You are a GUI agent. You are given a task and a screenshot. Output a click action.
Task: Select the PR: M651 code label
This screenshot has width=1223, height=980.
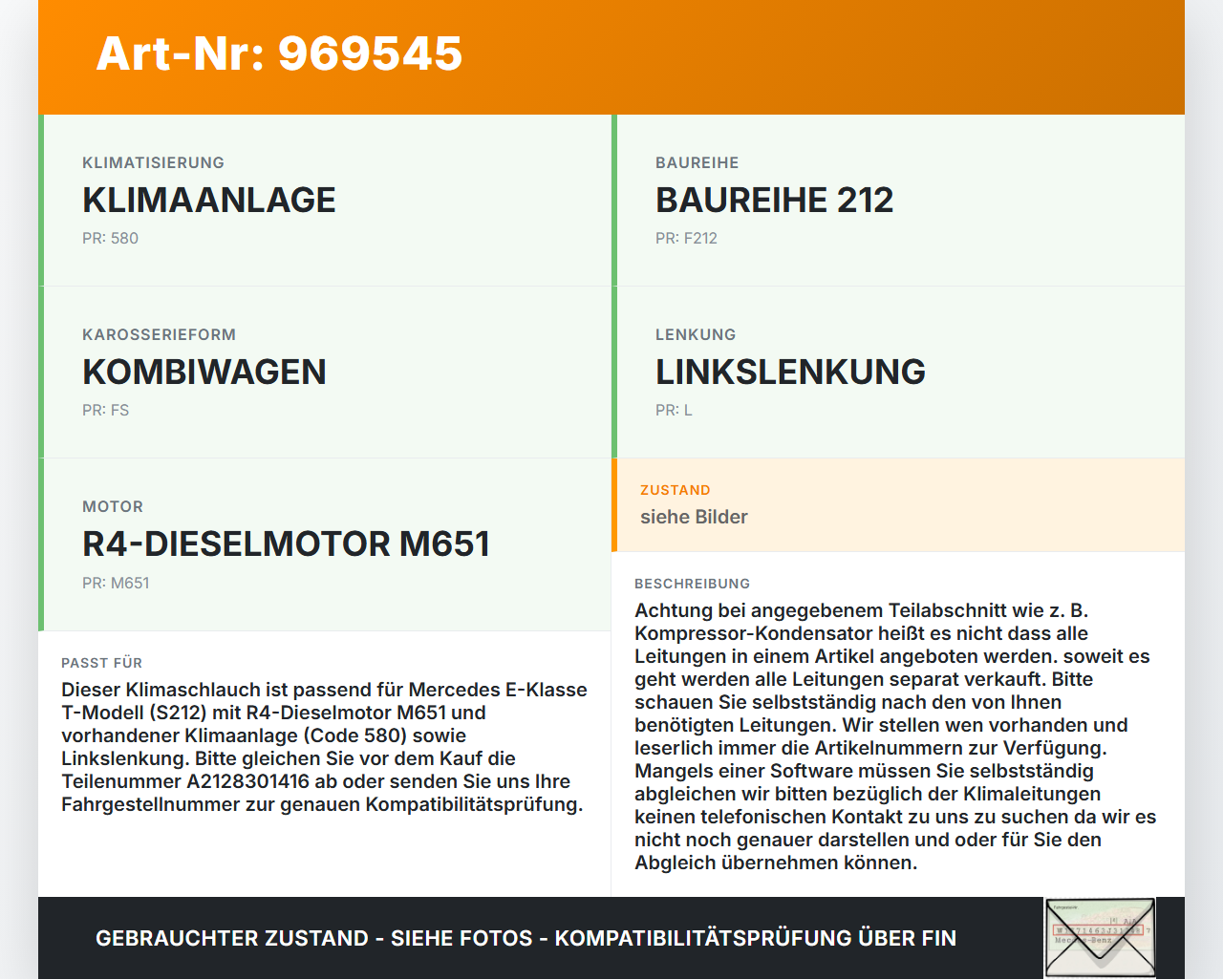coord(116,583)
